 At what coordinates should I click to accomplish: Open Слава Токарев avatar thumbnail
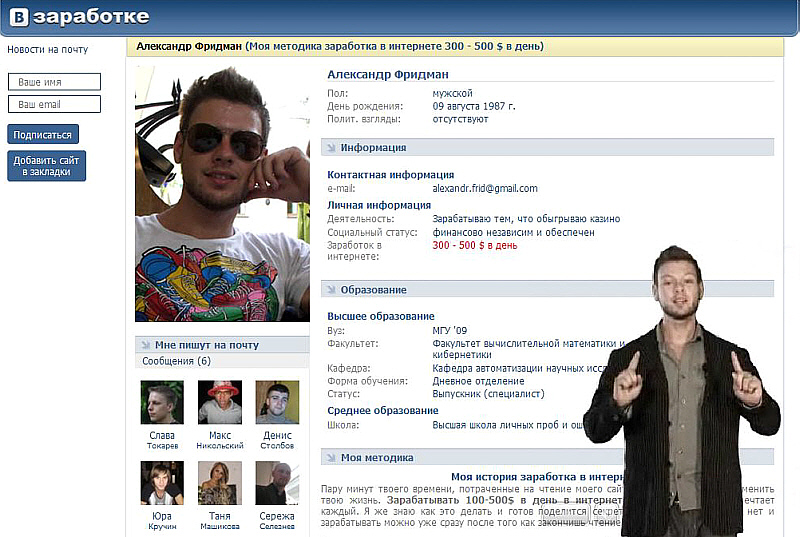click(162, 402)
